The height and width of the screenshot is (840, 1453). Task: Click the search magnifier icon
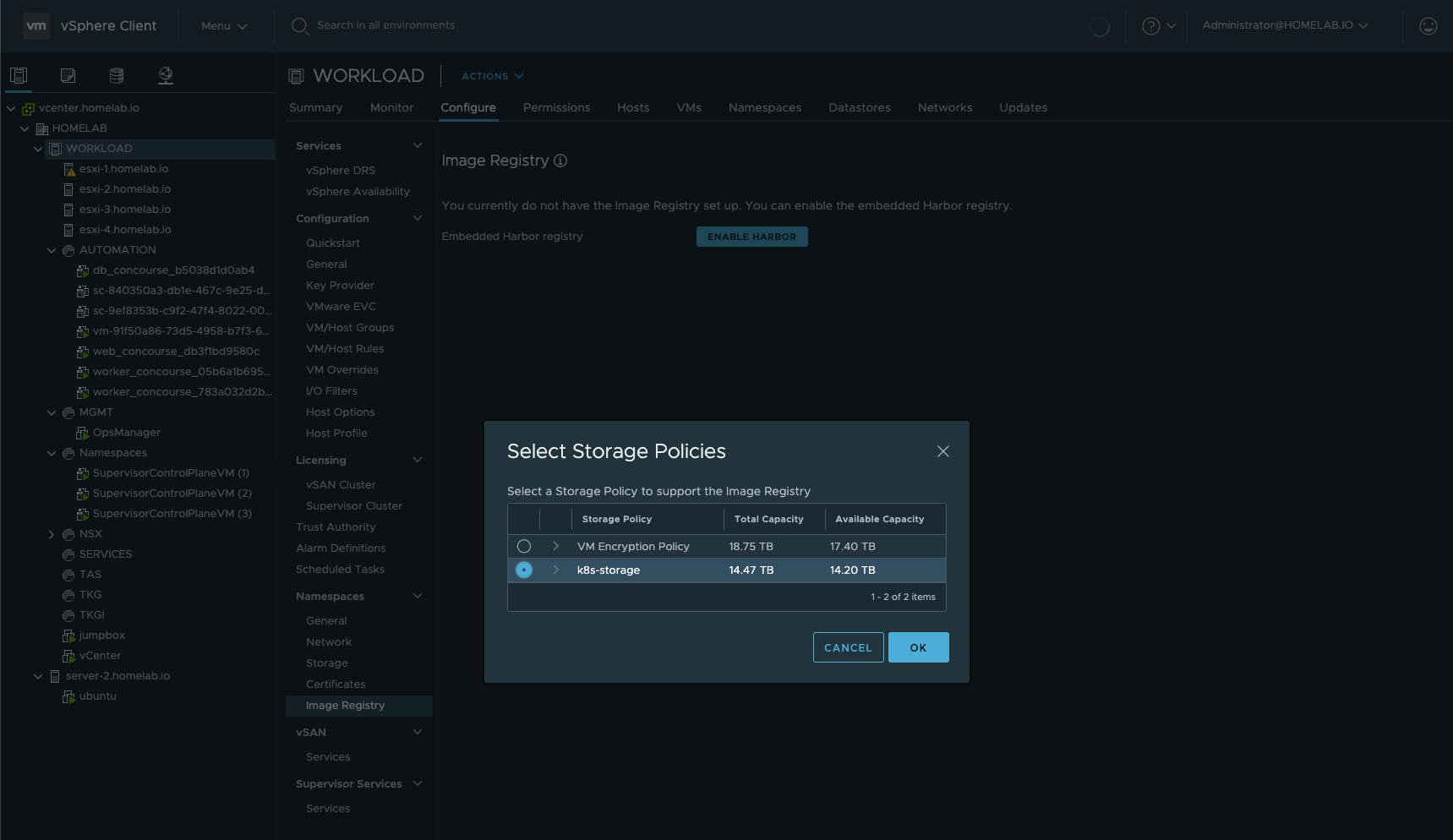pyautogui.click(x=299, y=26)
